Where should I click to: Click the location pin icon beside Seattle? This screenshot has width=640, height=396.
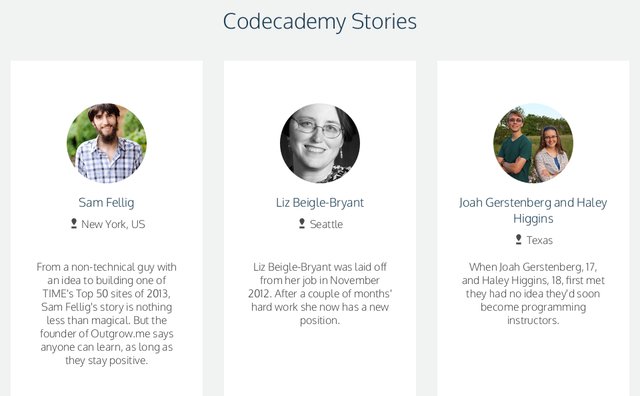tap(302, 223)
